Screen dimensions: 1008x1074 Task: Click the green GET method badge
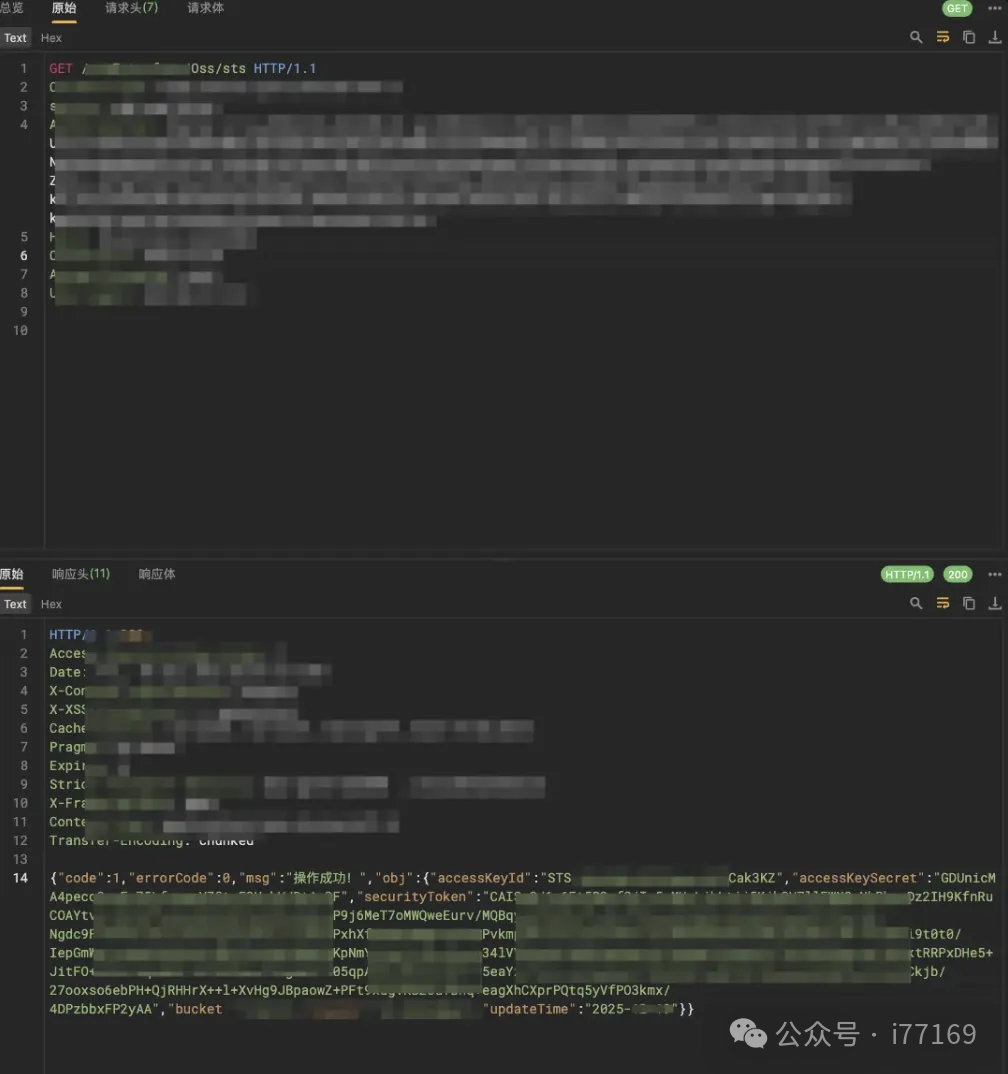[957, 8]
